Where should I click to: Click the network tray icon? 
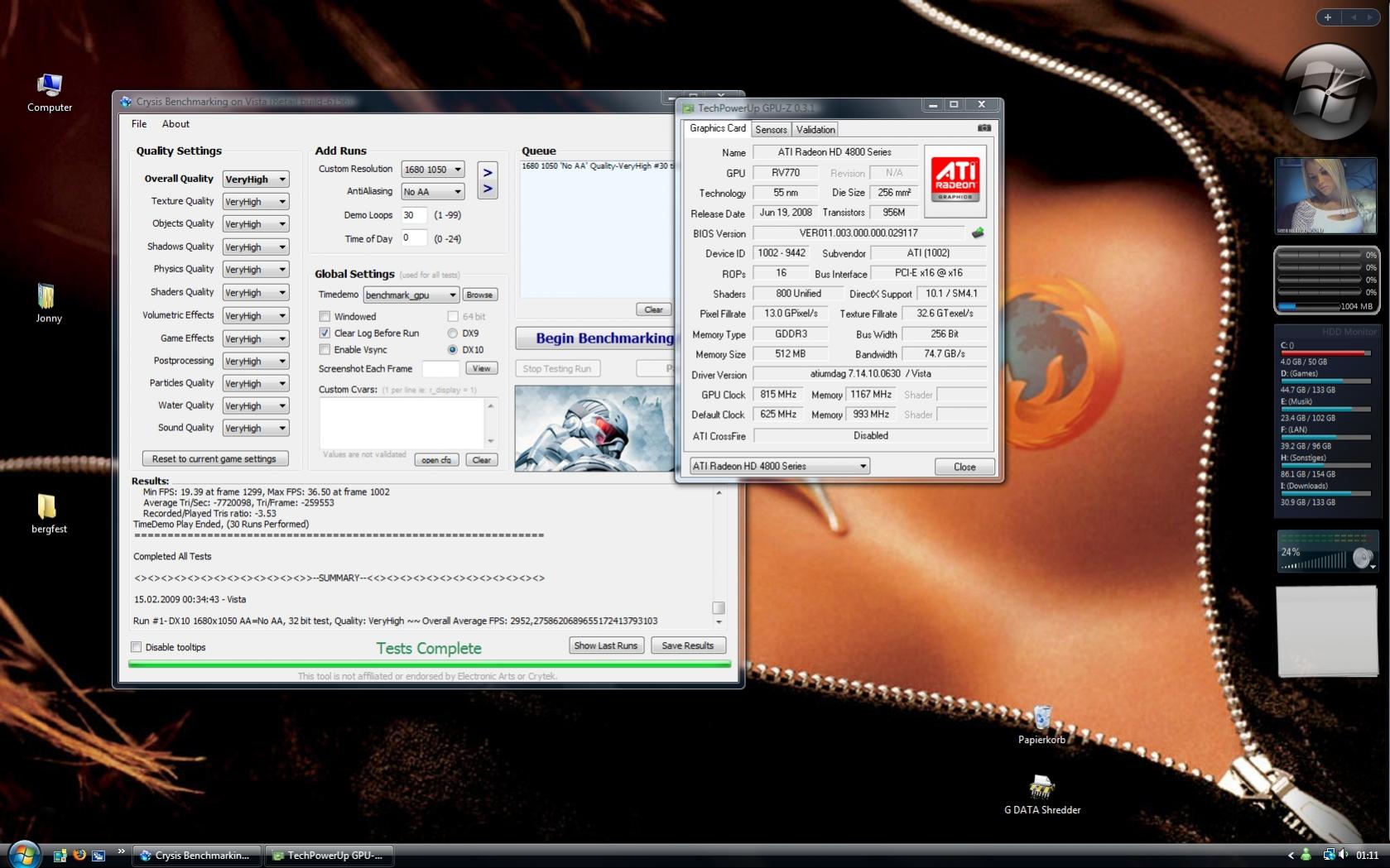(x=1328, y=855)
